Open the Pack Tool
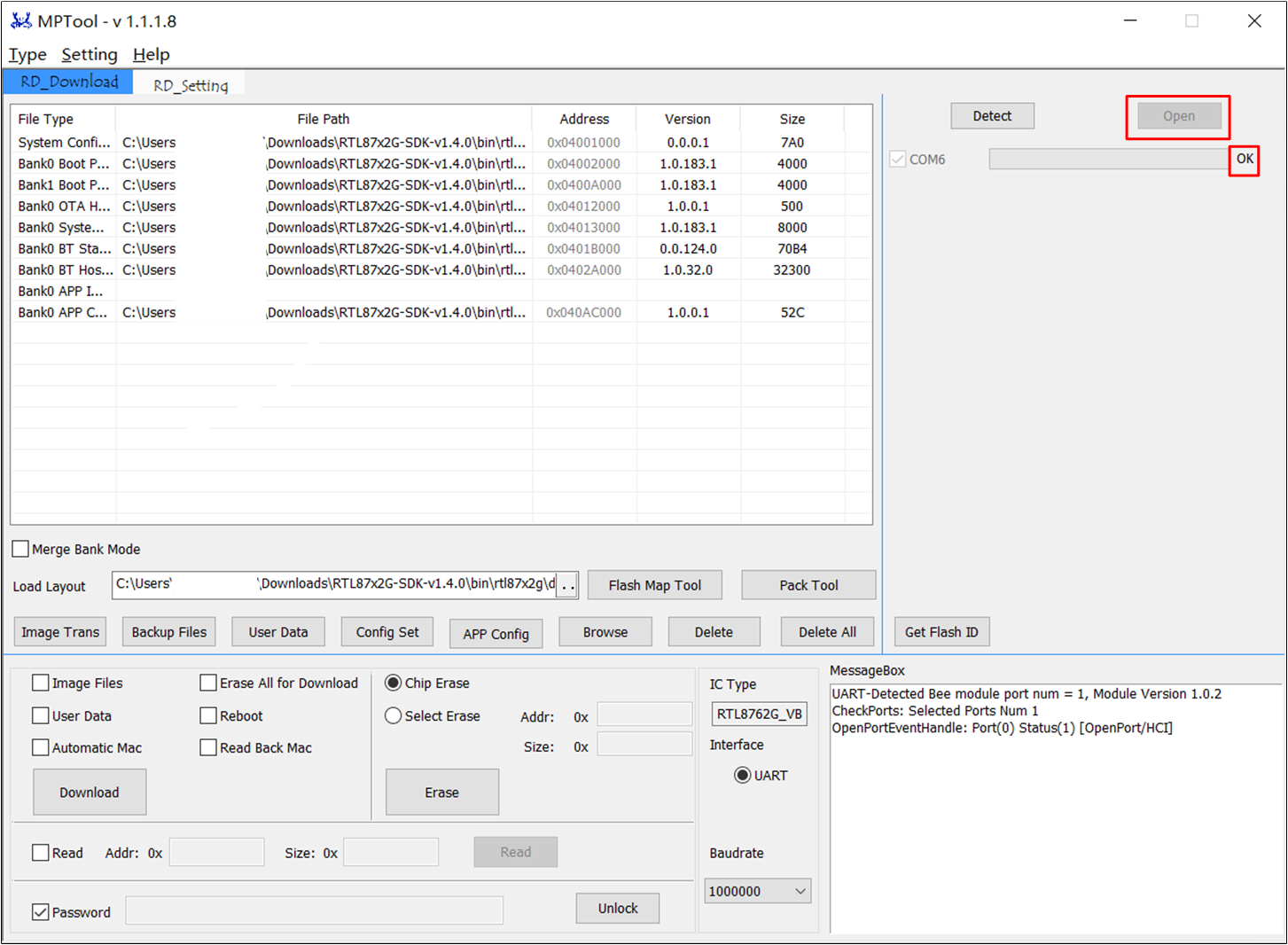The width and height of the screenshot is (1288, 945). point(808,585)
